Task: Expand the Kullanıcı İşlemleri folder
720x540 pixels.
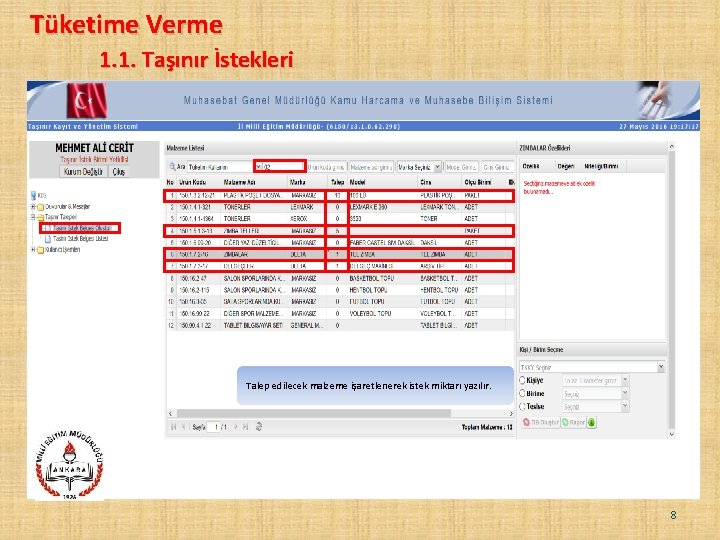Action: [x=33, y=250]
